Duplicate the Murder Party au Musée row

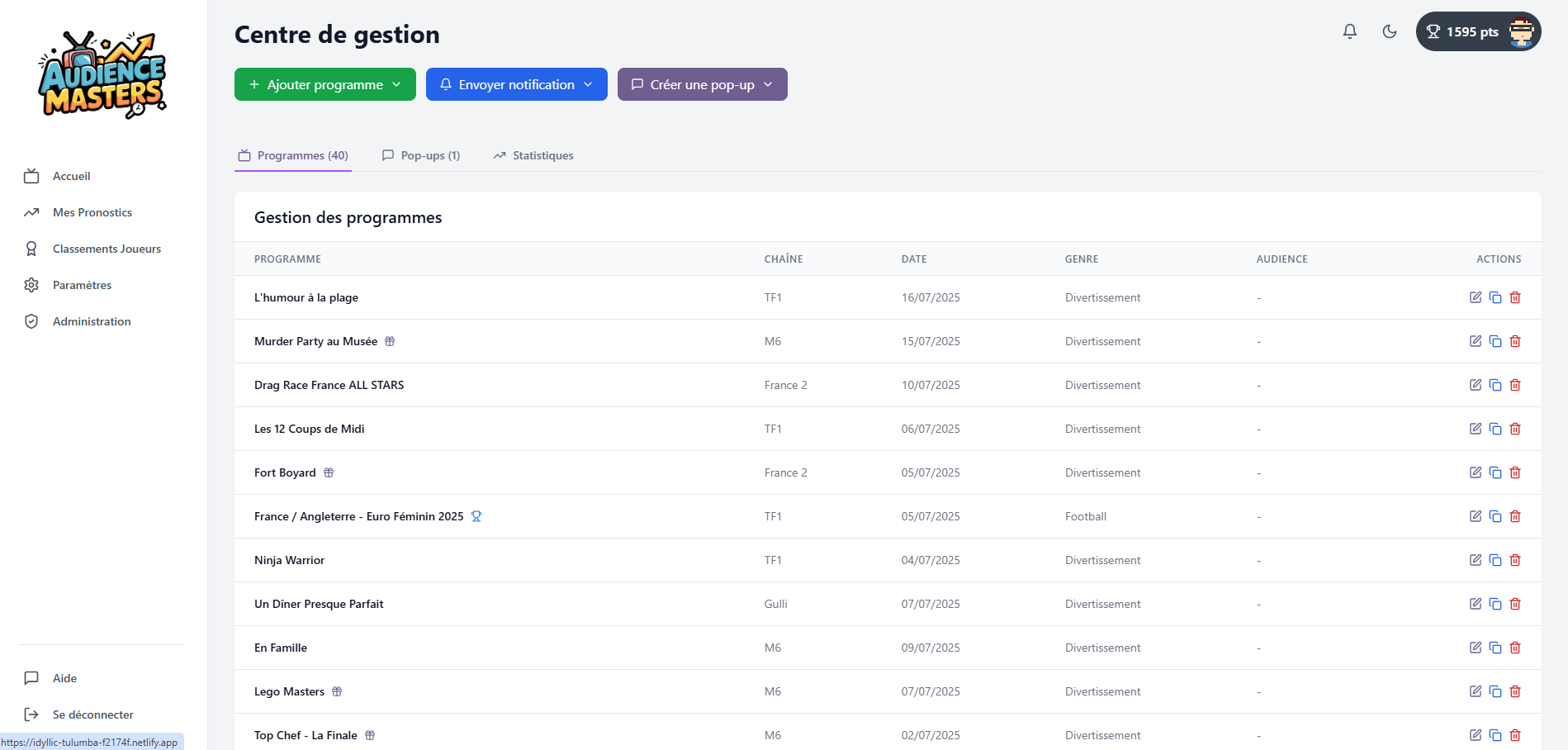[1495, 341]
